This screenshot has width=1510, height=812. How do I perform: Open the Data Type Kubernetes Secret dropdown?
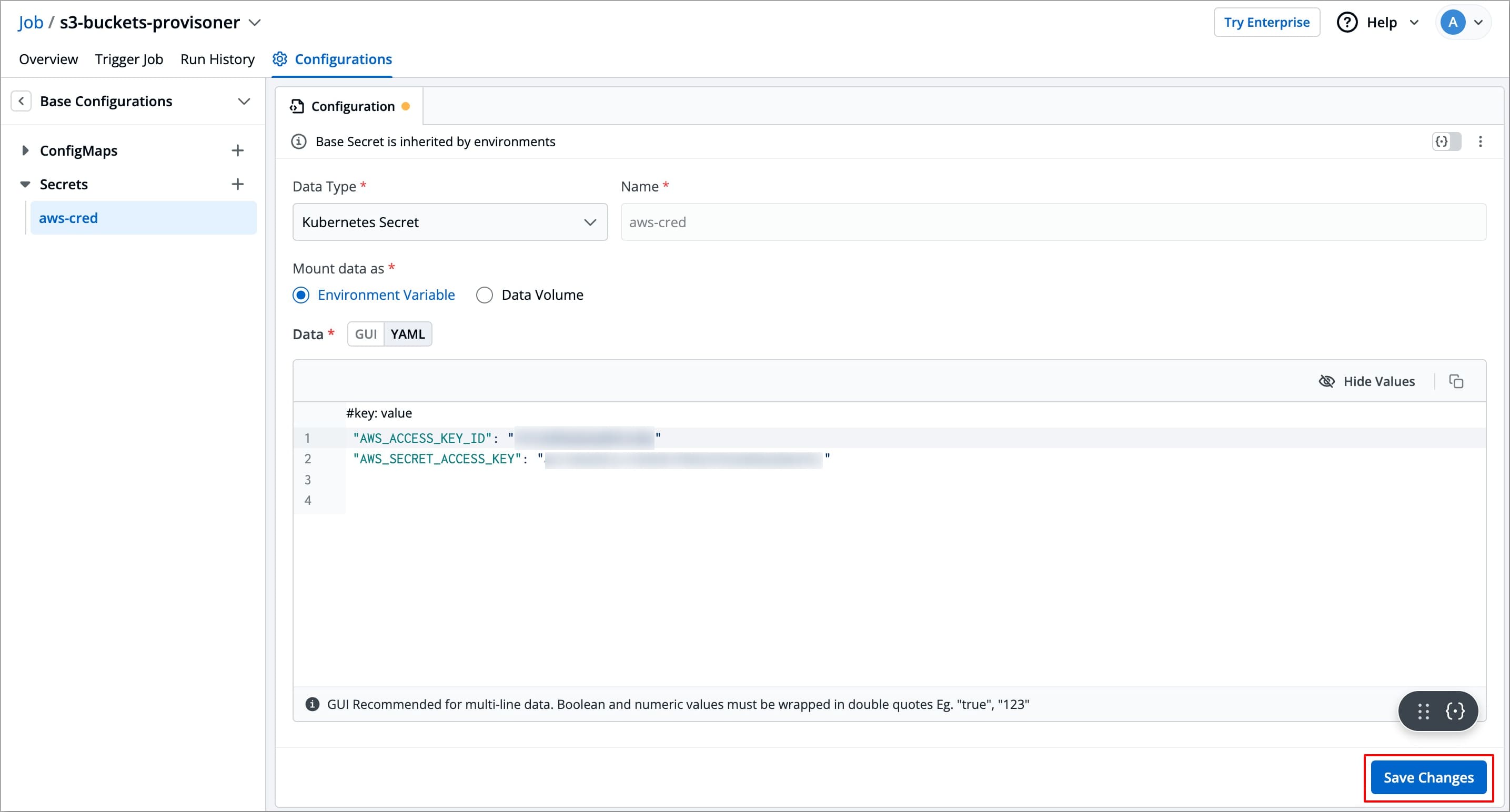click(x=450, y=222)
